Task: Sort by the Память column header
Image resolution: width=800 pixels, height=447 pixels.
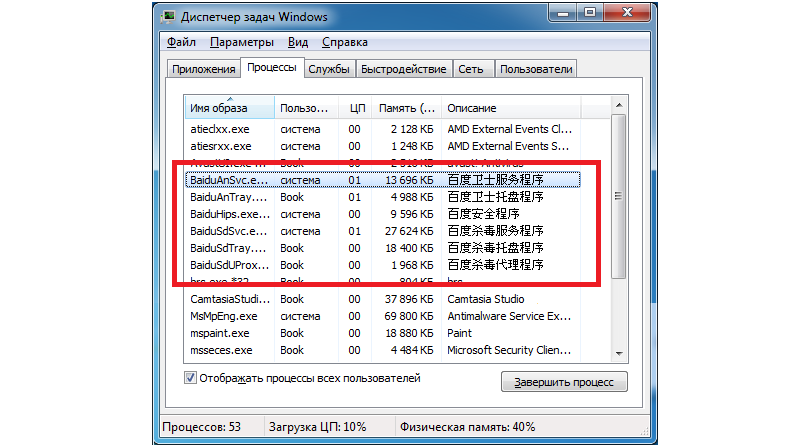Action: 406,108
